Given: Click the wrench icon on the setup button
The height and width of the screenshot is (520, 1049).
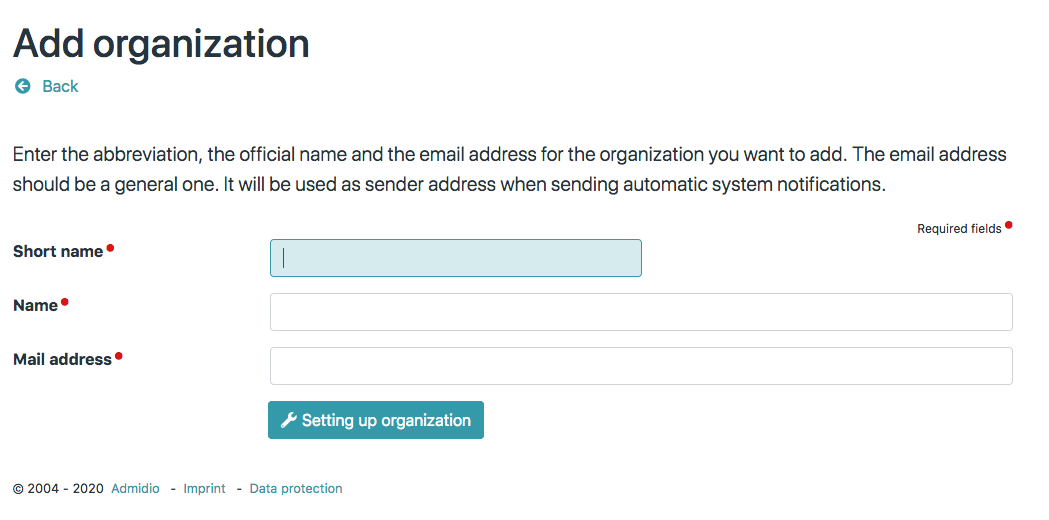Looking at the screenshot, I should [x=288, y=420].
